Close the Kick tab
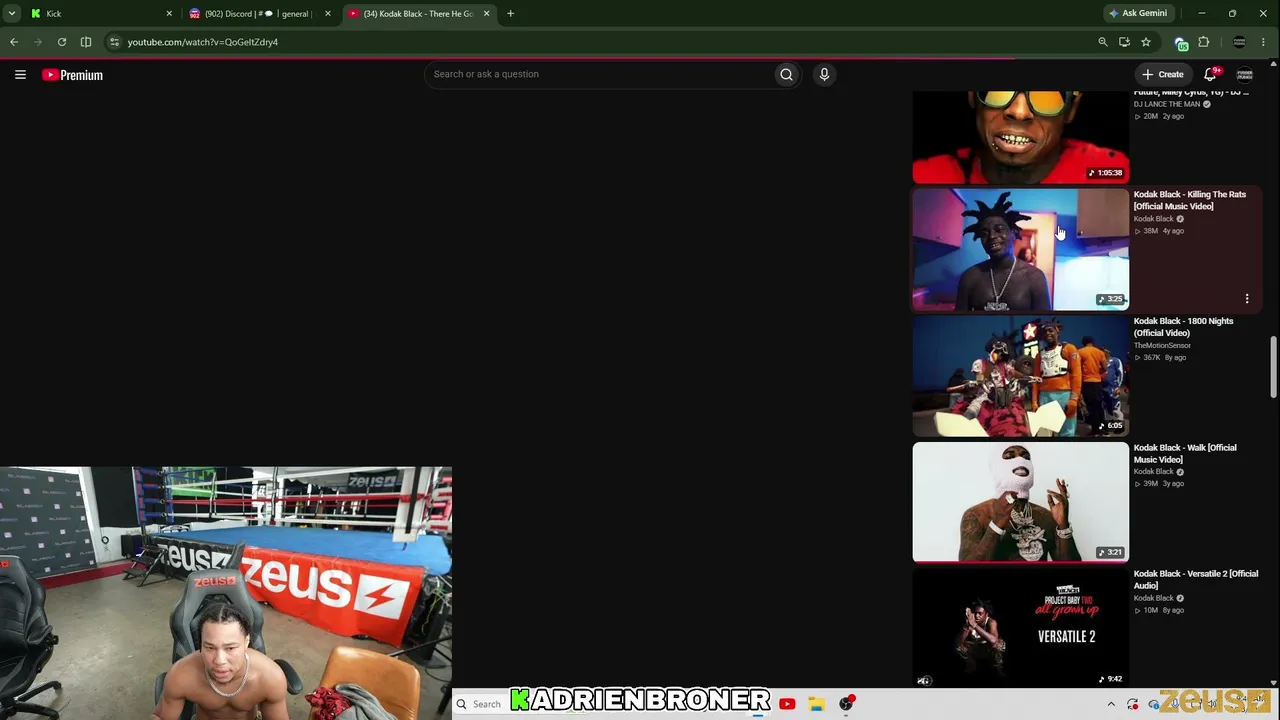 [x=169, y=14]
